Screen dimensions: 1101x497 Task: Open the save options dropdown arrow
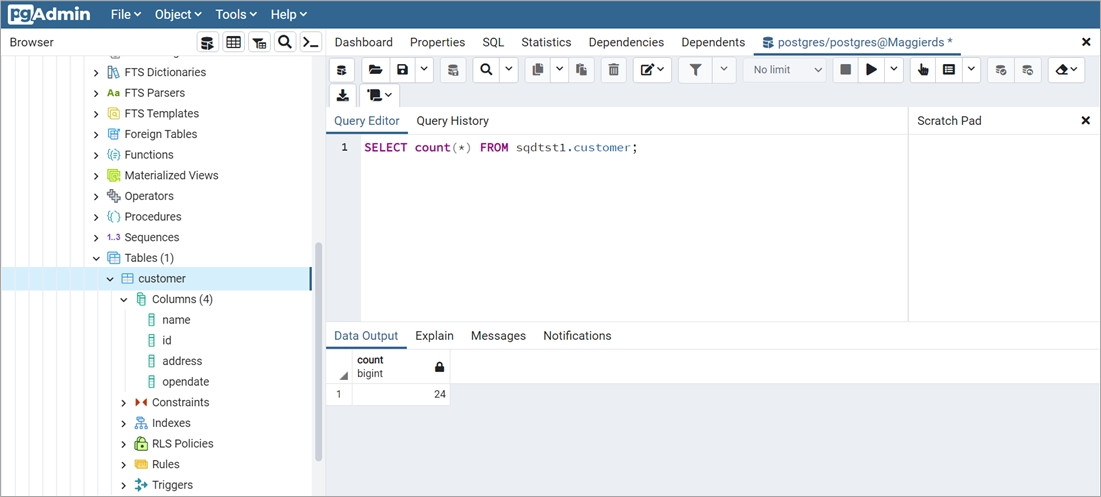point(424,69)
